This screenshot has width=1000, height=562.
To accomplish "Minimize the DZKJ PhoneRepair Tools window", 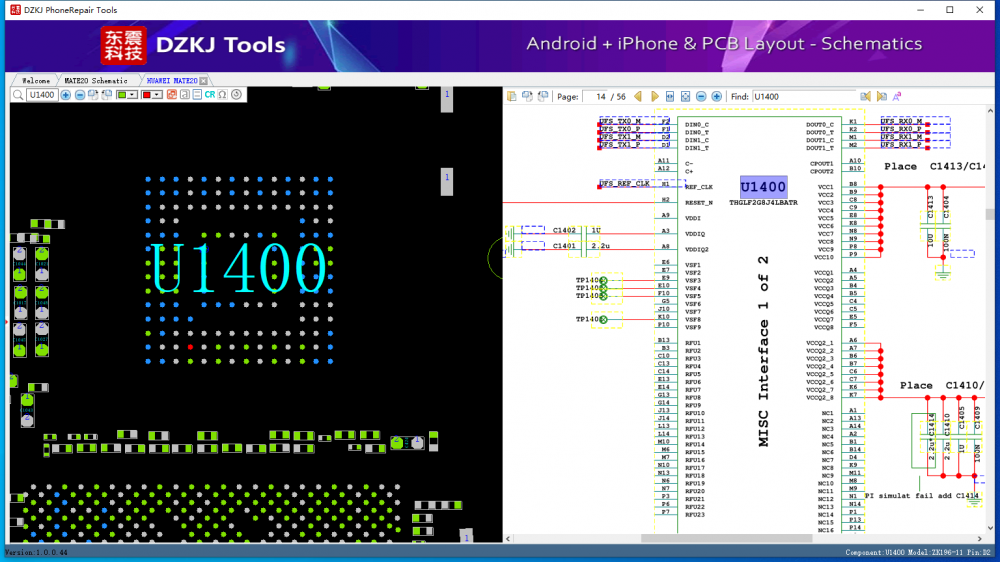I will [x=920, y=10].
